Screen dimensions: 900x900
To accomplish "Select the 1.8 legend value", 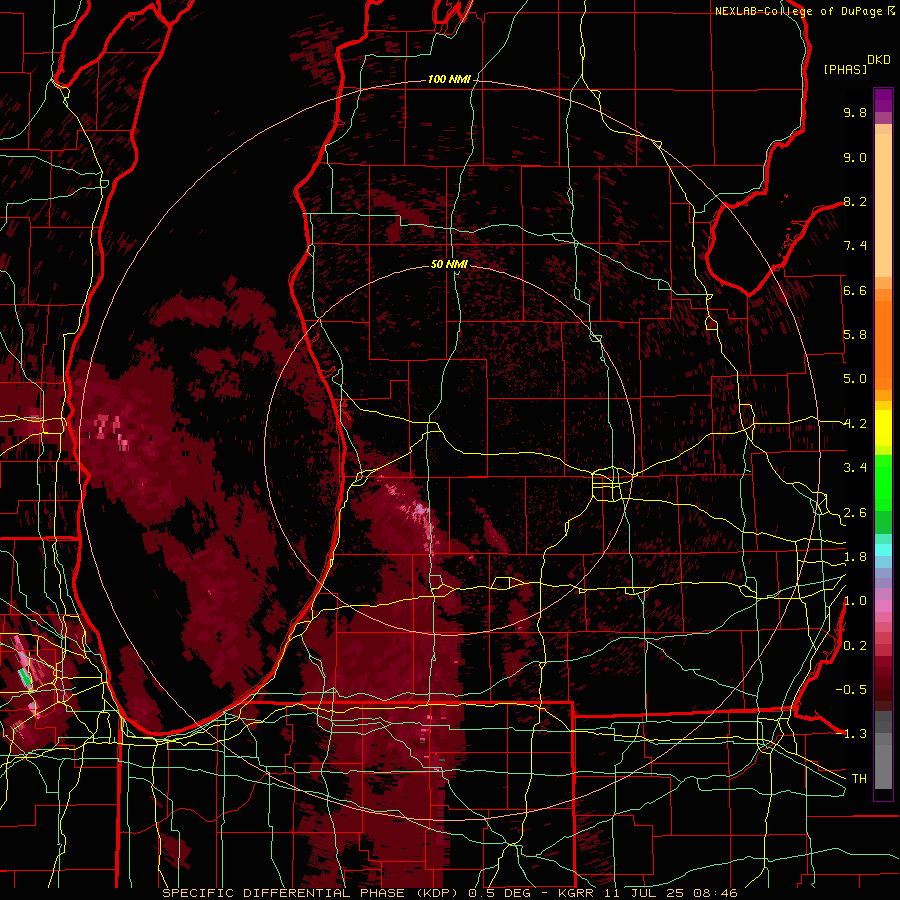I will coord(855,557).
